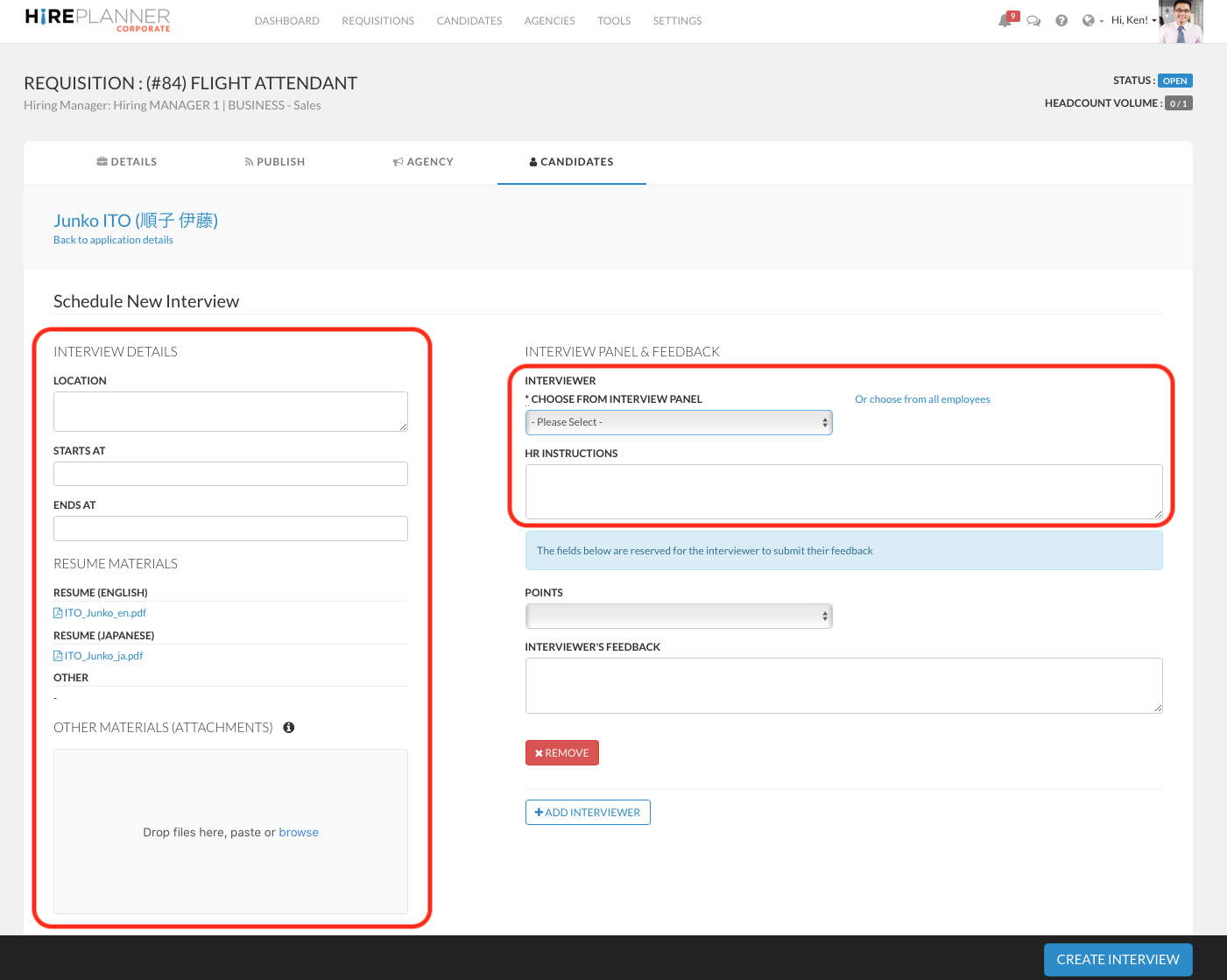Viewport: 1227px width, 980px height.
Task: Switch to the Agency tab
Action: click(423, 162)
